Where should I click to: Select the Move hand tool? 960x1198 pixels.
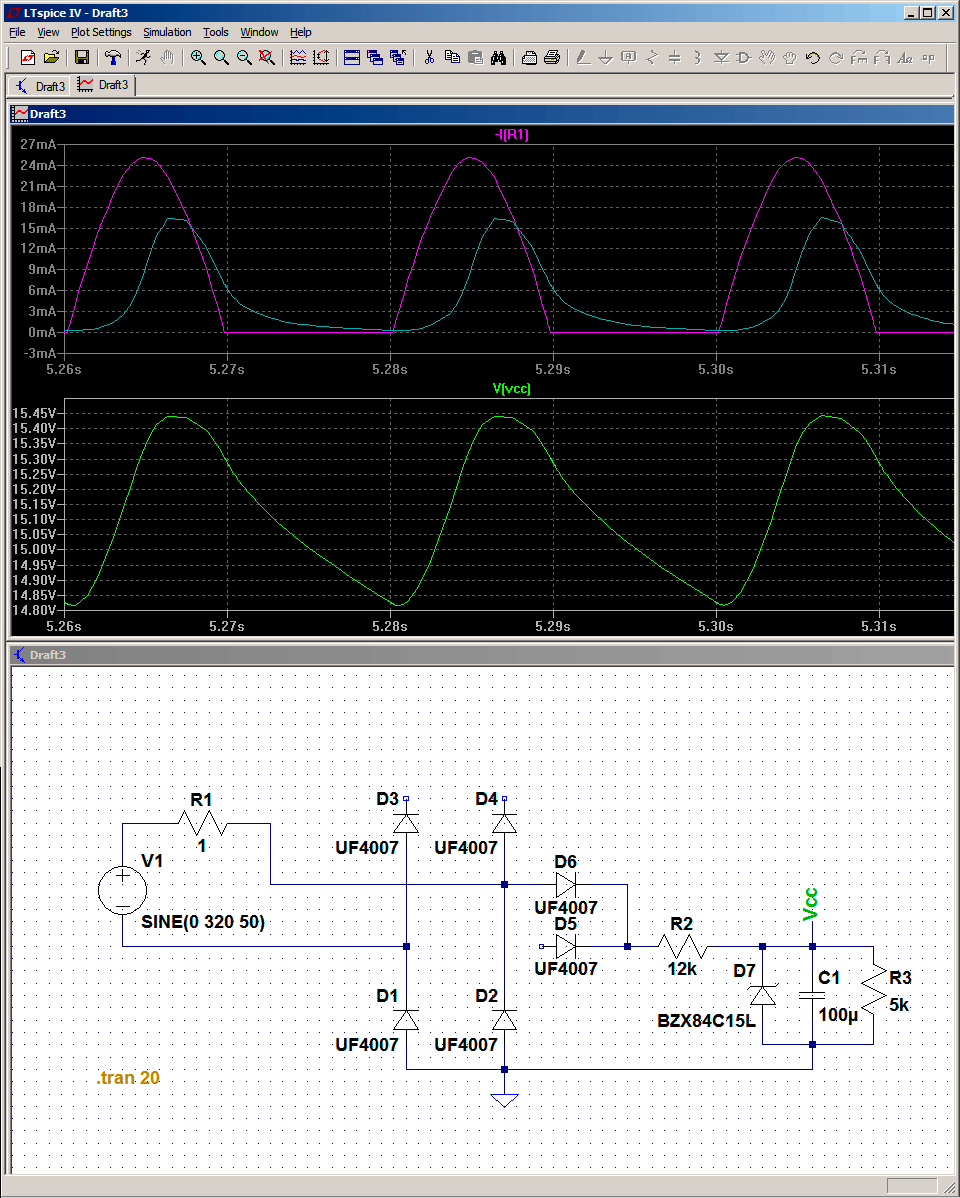[x=767, y=57]
